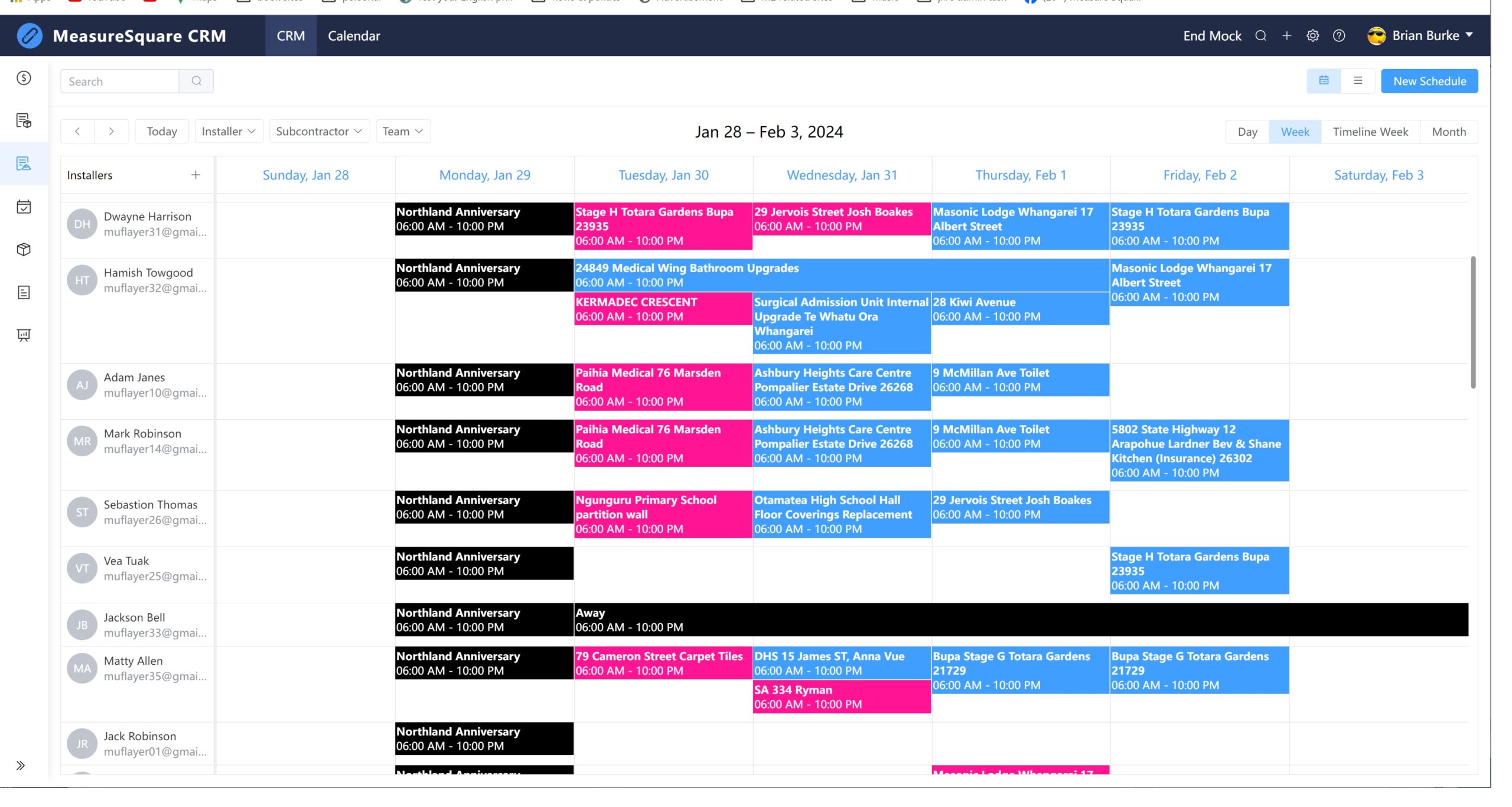Switch to the Calendar tab

click(x=354, y=36)
